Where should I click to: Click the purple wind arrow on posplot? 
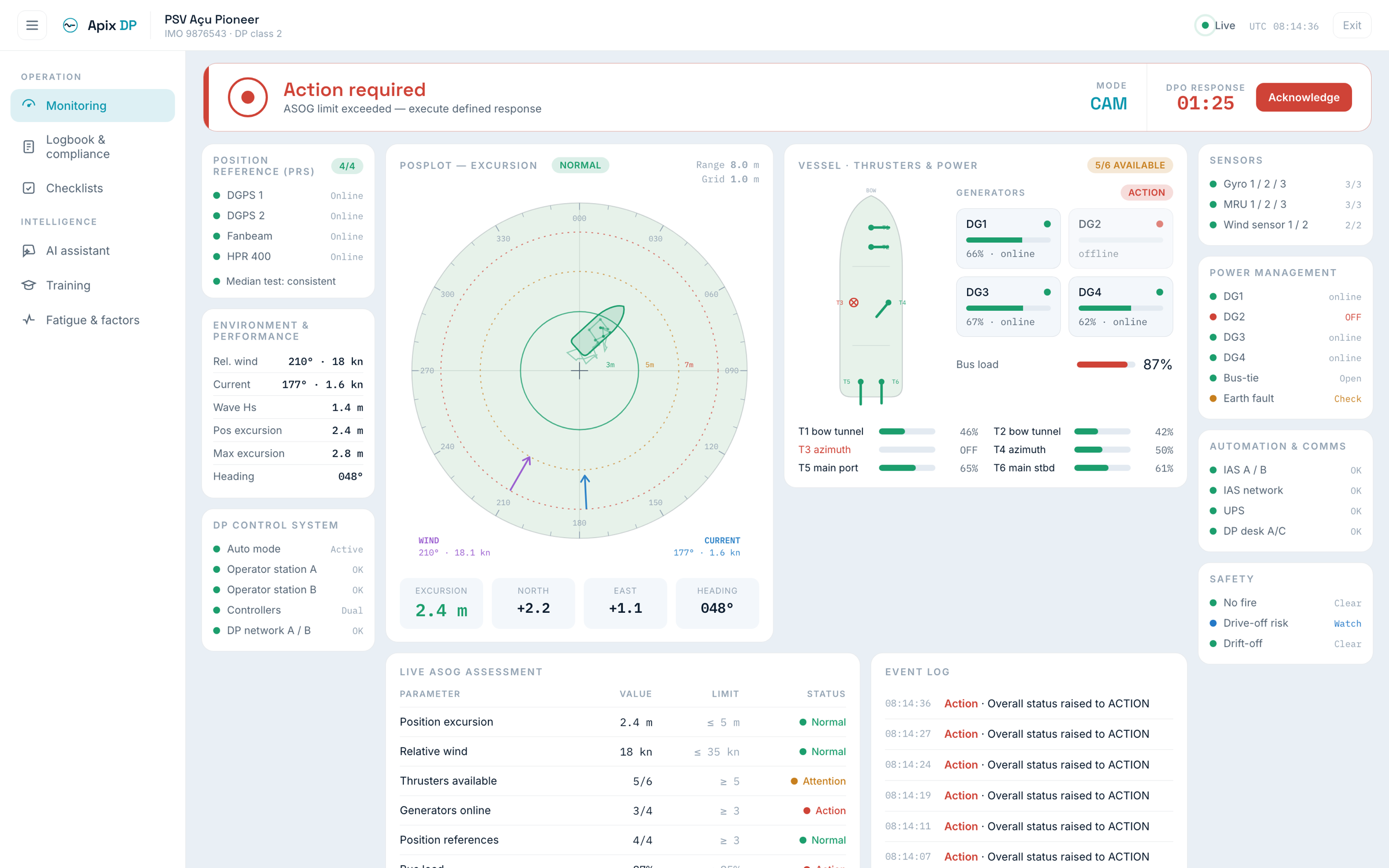[x=520, y=473]
